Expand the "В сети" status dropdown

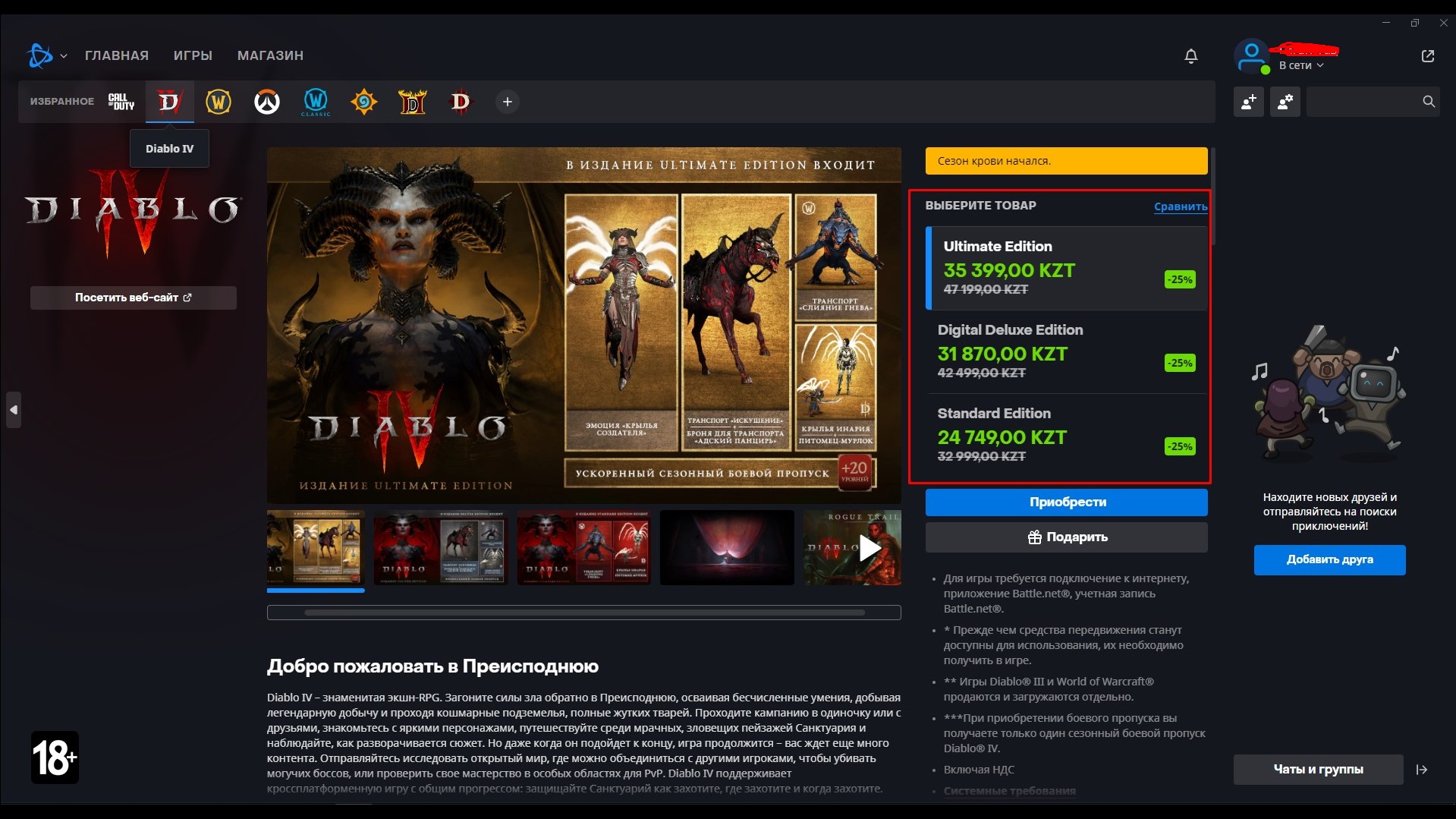coord(1301,65)
